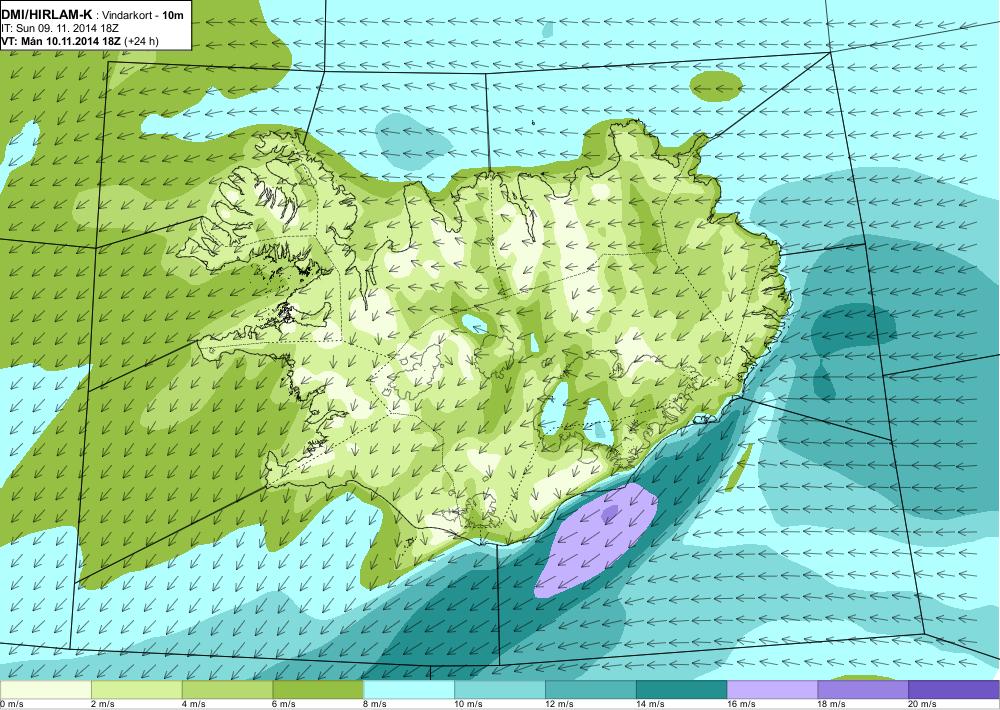Choose the dark teal 14–16 m/s legend swatch
The width and height of the screenshot is (1000, 710).
pyautogui.click(x=682, y=690)
